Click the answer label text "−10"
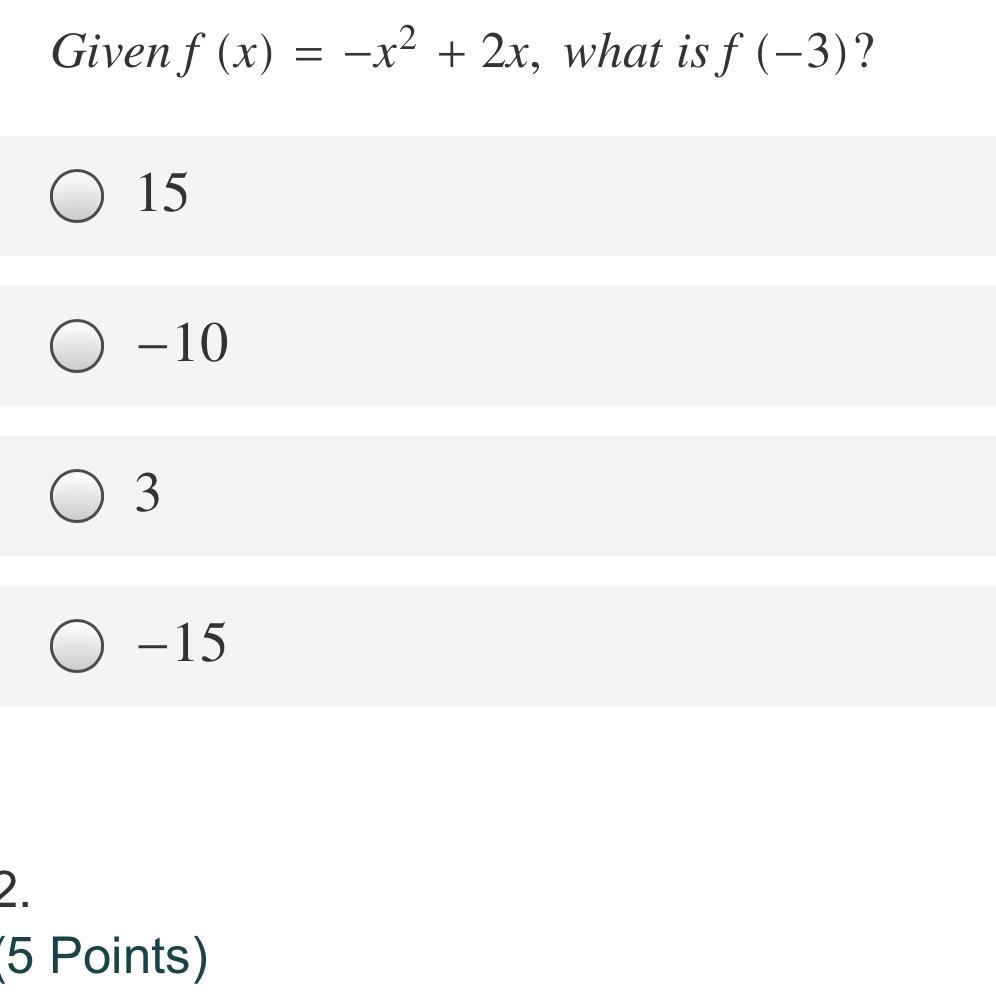 183,343
